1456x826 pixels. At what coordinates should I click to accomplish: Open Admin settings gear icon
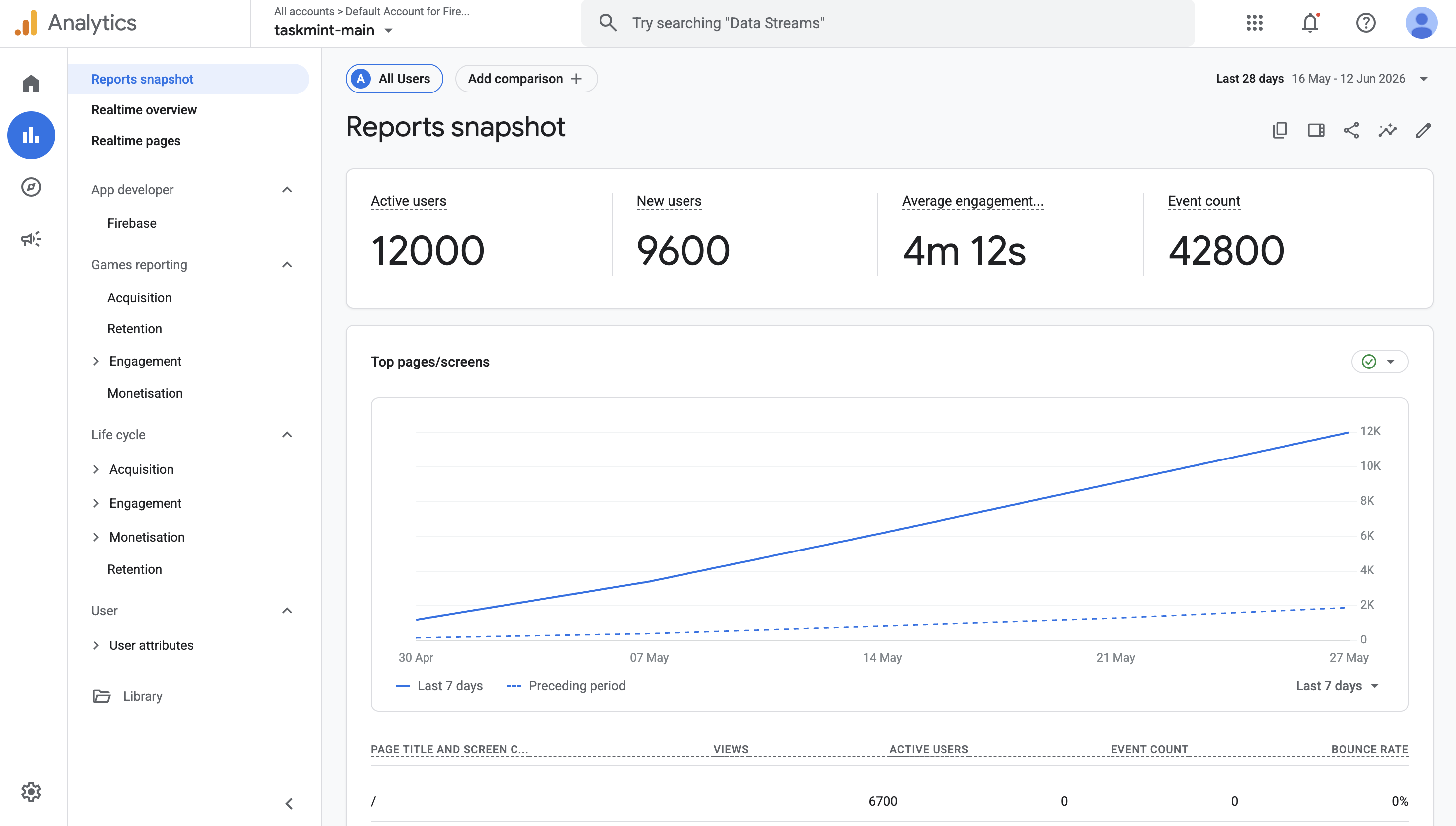31,791
